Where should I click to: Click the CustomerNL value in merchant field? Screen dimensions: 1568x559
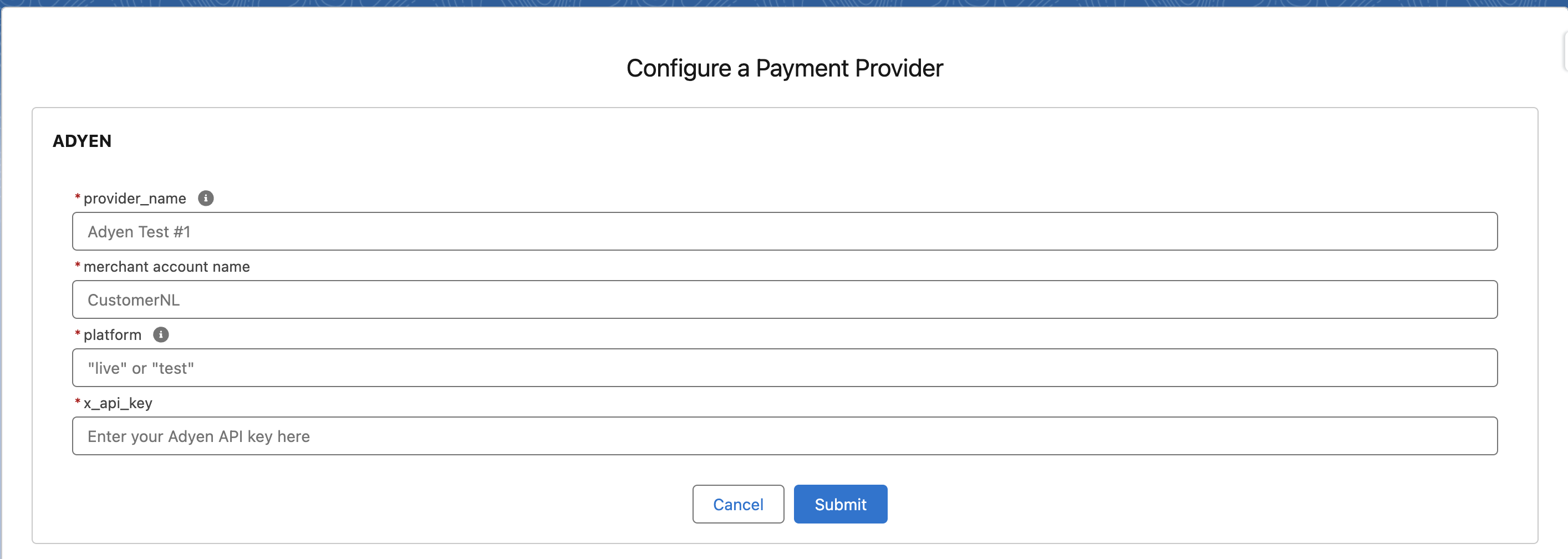point(133,299)
